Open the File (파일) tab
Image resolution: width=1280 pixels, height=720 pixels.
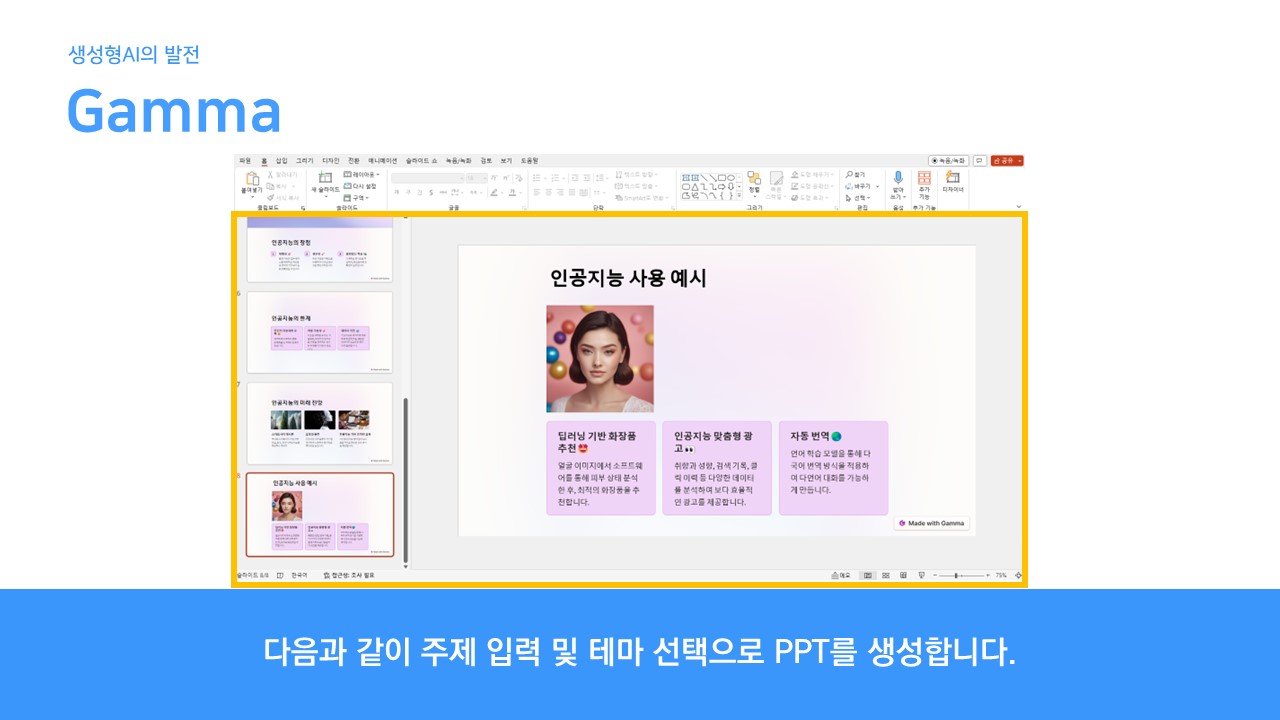pos(245,161)
